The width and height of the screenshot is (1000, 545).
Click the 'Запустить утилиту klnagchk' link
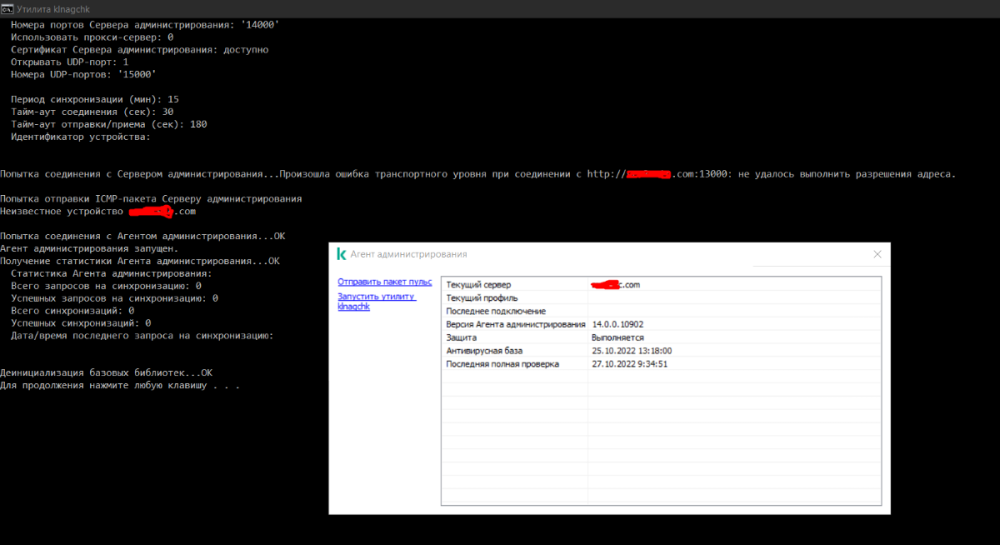(x=376, y=302)
